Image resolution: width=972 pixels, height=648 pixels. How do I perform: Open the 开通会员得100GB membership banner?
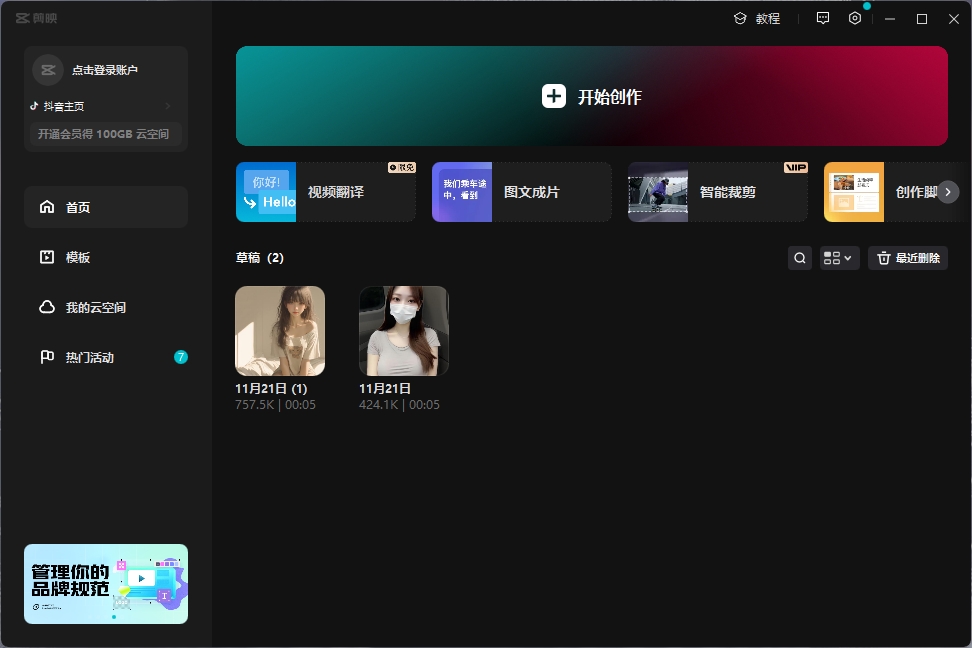tap(105, 134)
